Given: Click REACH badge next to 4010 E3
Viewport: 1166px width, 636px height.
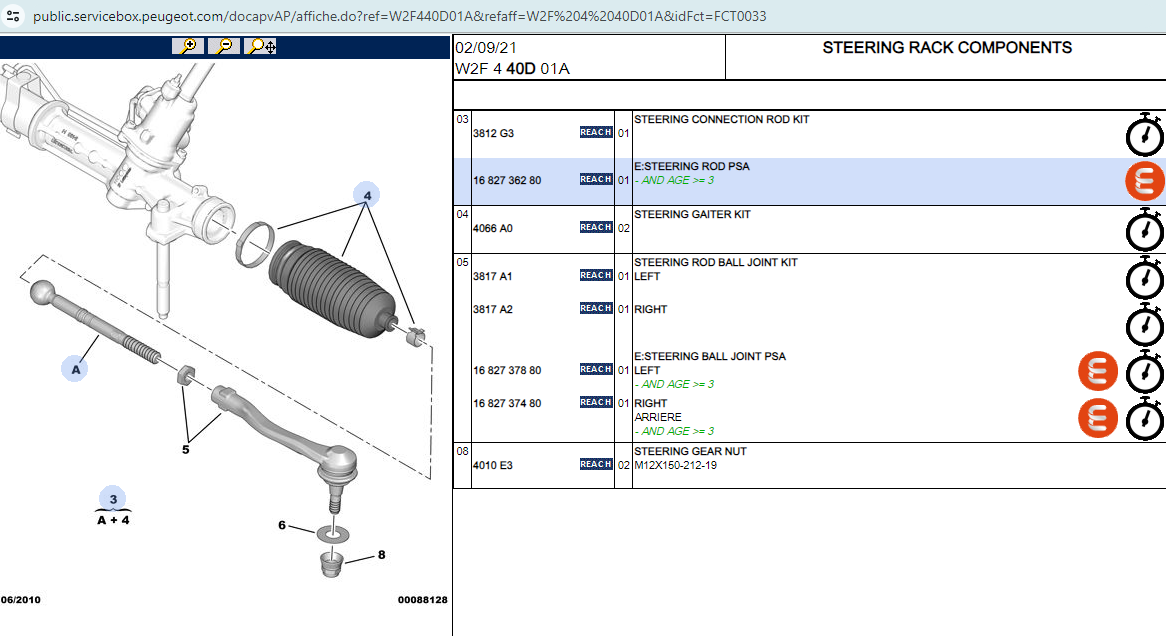Looking at the screenshot, I should point(596,464).
